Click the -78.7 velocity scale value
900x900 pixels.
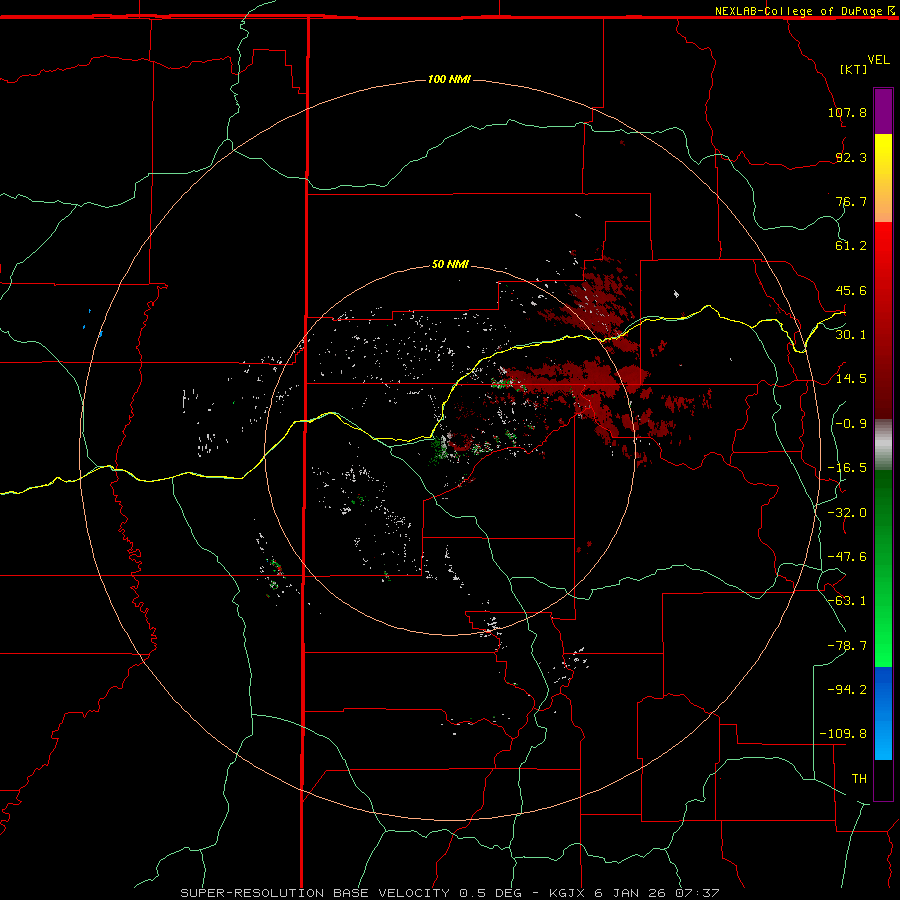tap(847, 645)
